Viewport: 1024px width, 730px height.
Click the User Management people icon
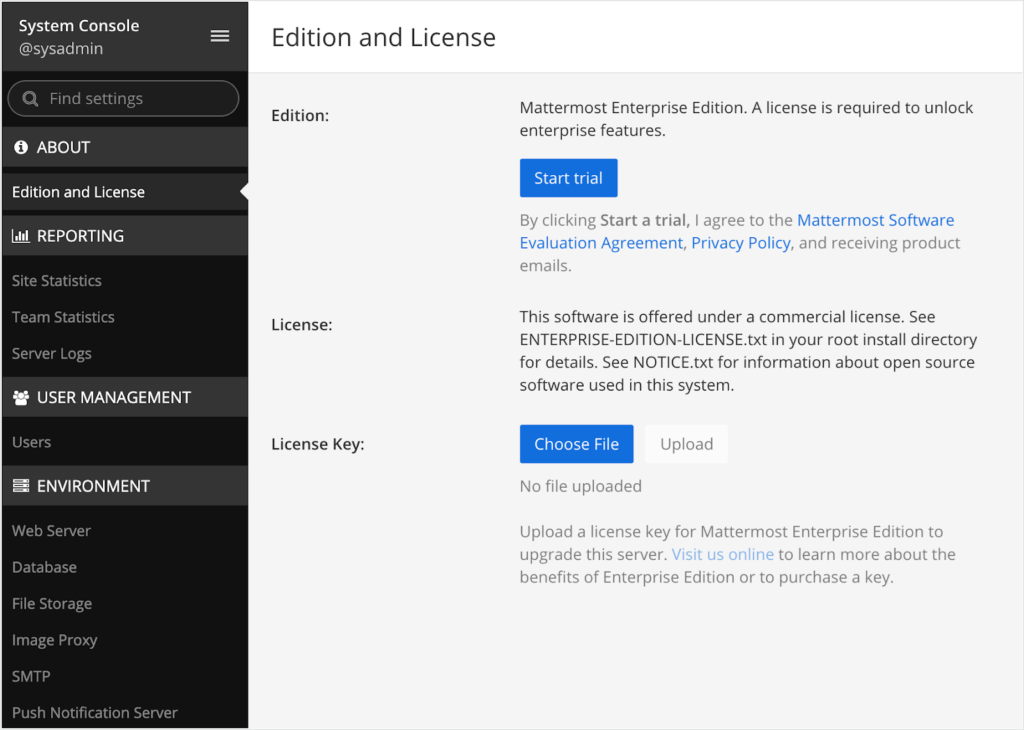pyautogui.click(x=21, y=398)
